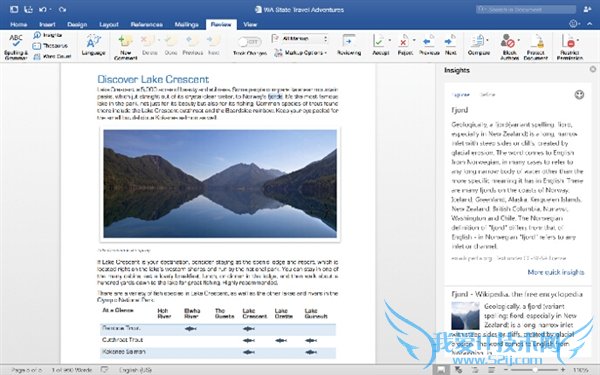This screenshot has height=375, width=600.
Task: Click Search in Document field
Action: 526,9
